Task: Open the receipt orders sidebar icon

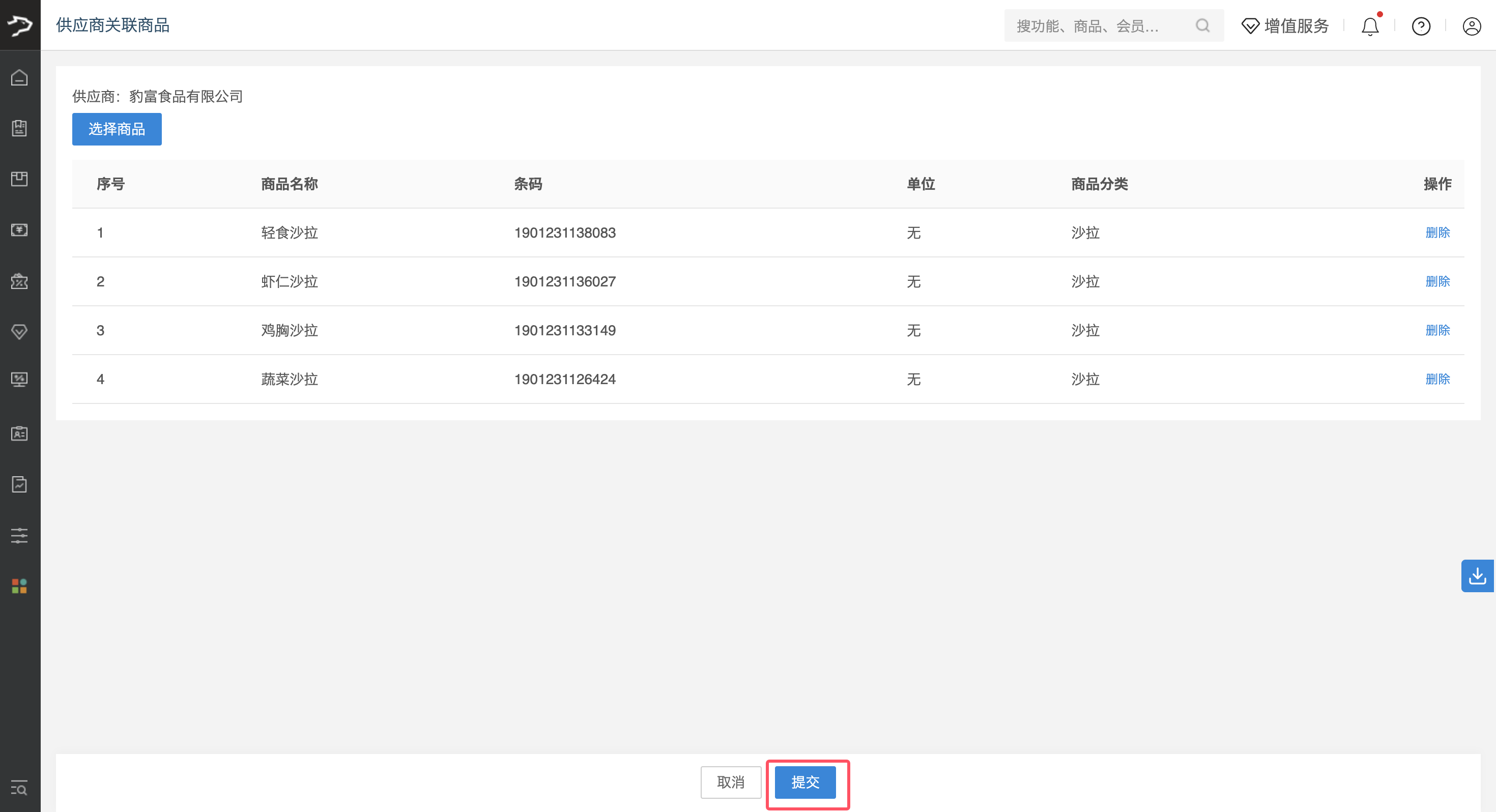Action: click(19, 128)
